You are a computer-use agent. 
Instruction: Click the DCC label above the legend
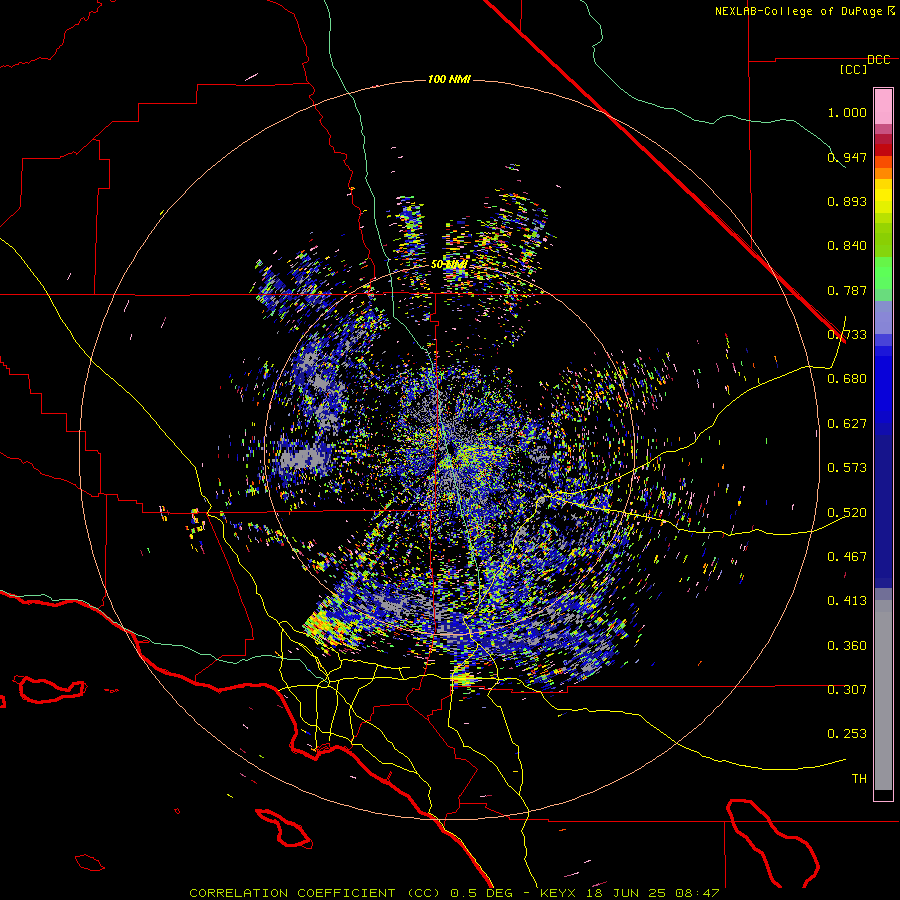click(x=879, y=60)
